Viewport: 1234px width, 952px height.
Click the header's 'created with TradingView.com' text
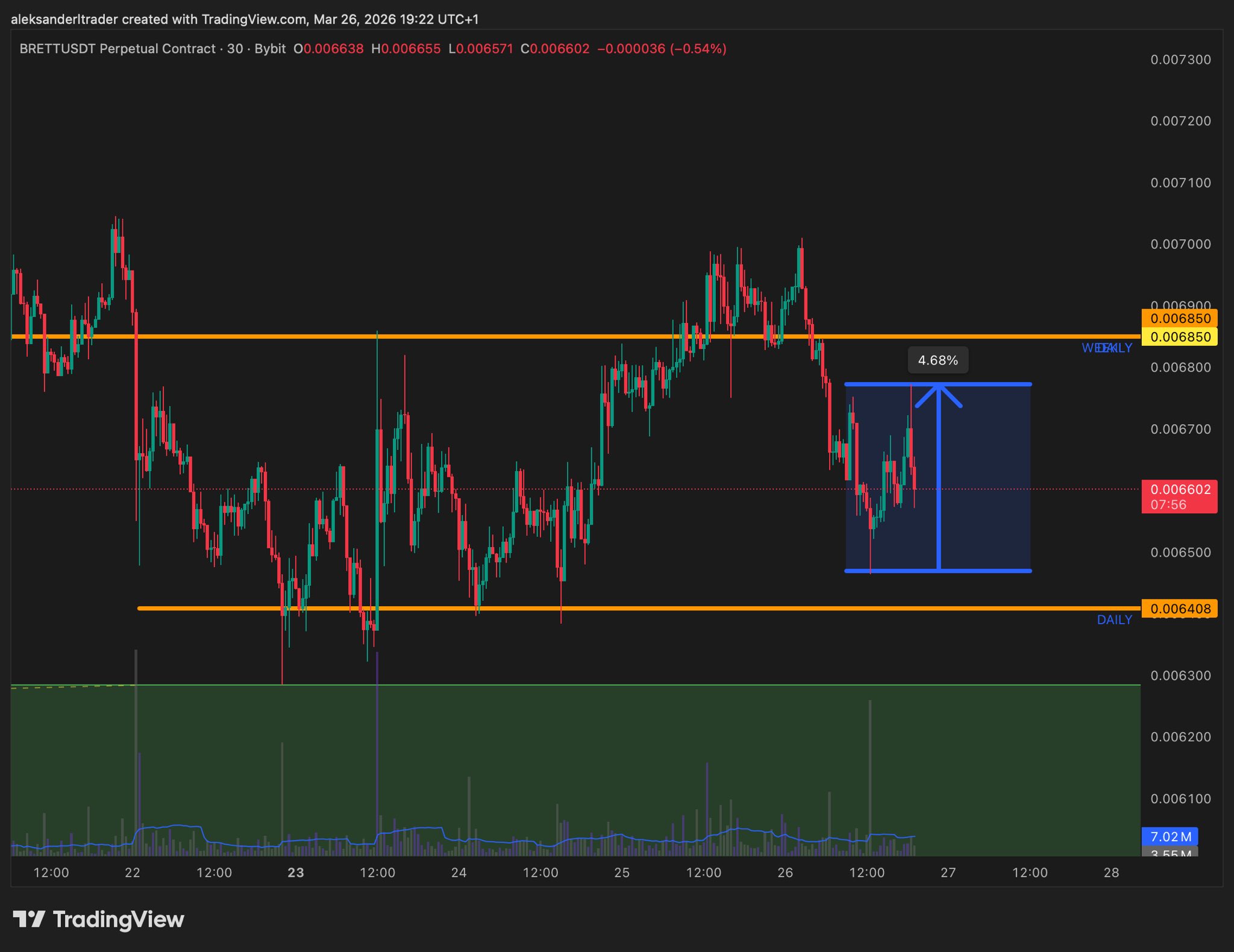214,19
